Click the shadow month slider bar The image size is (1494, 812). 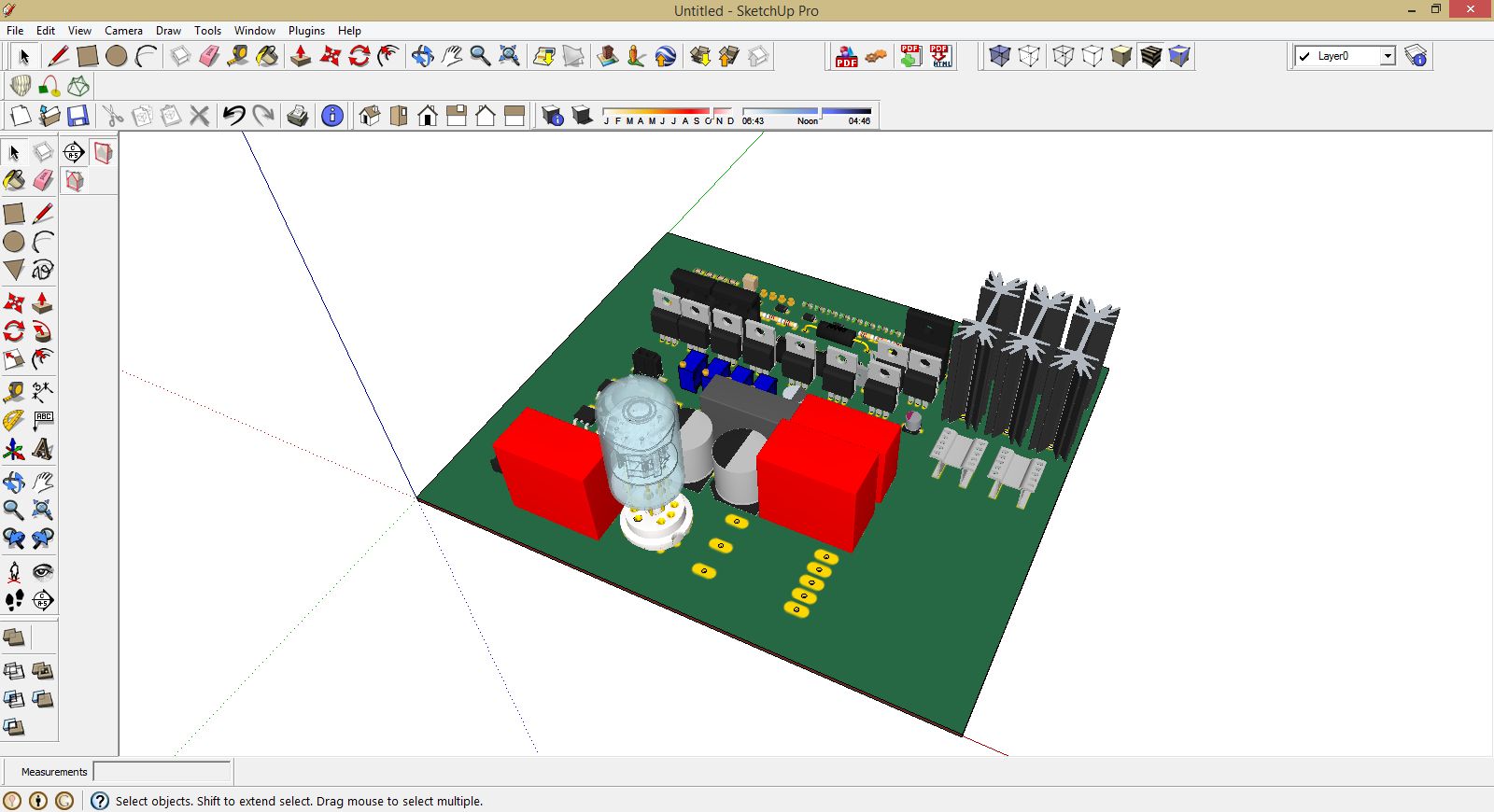[x=668, y=112]
